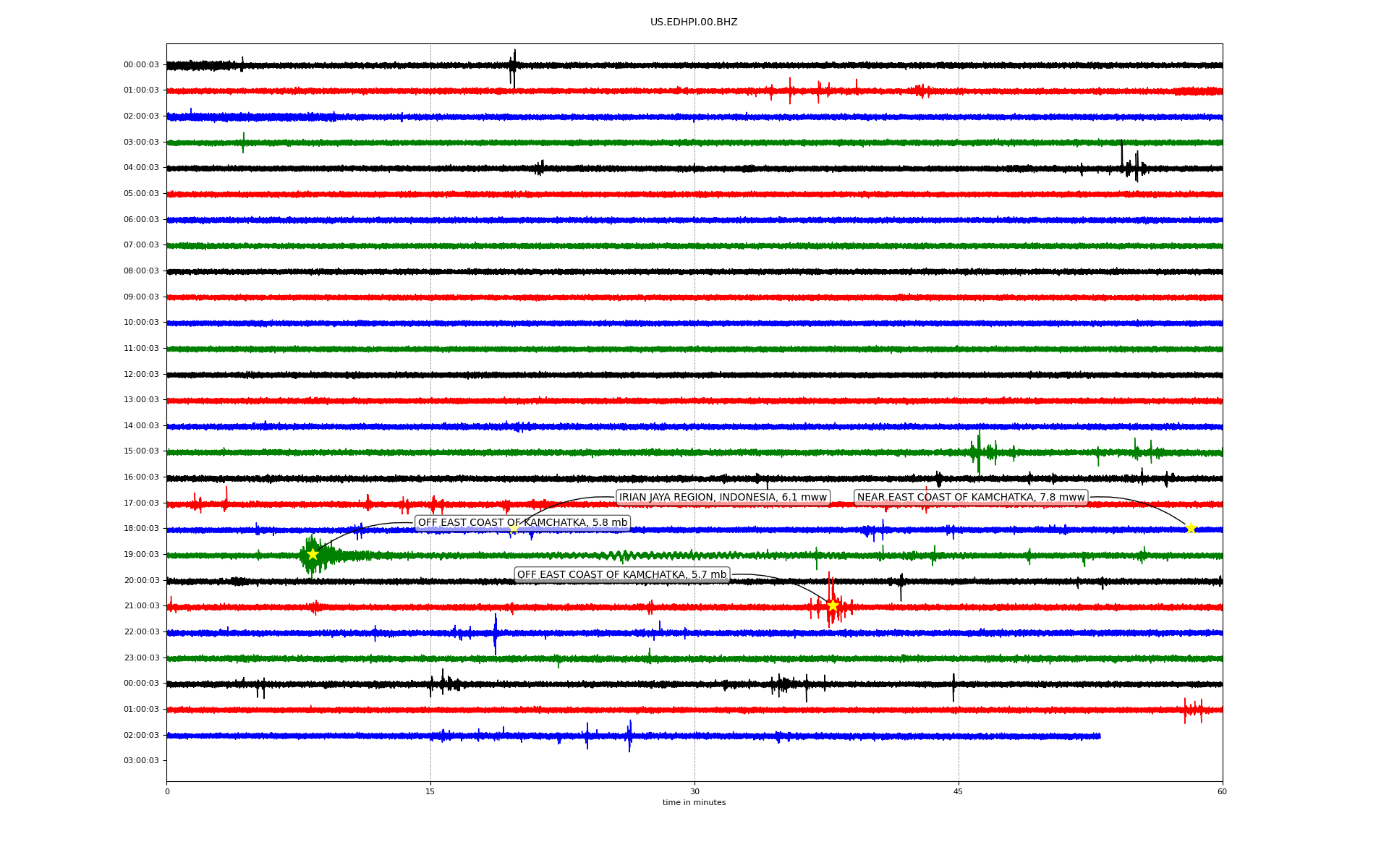Click the 12:00:03 row time label
Image resolution: width=1389 pixels, height=868 pixels.
[x=141, y=374]
